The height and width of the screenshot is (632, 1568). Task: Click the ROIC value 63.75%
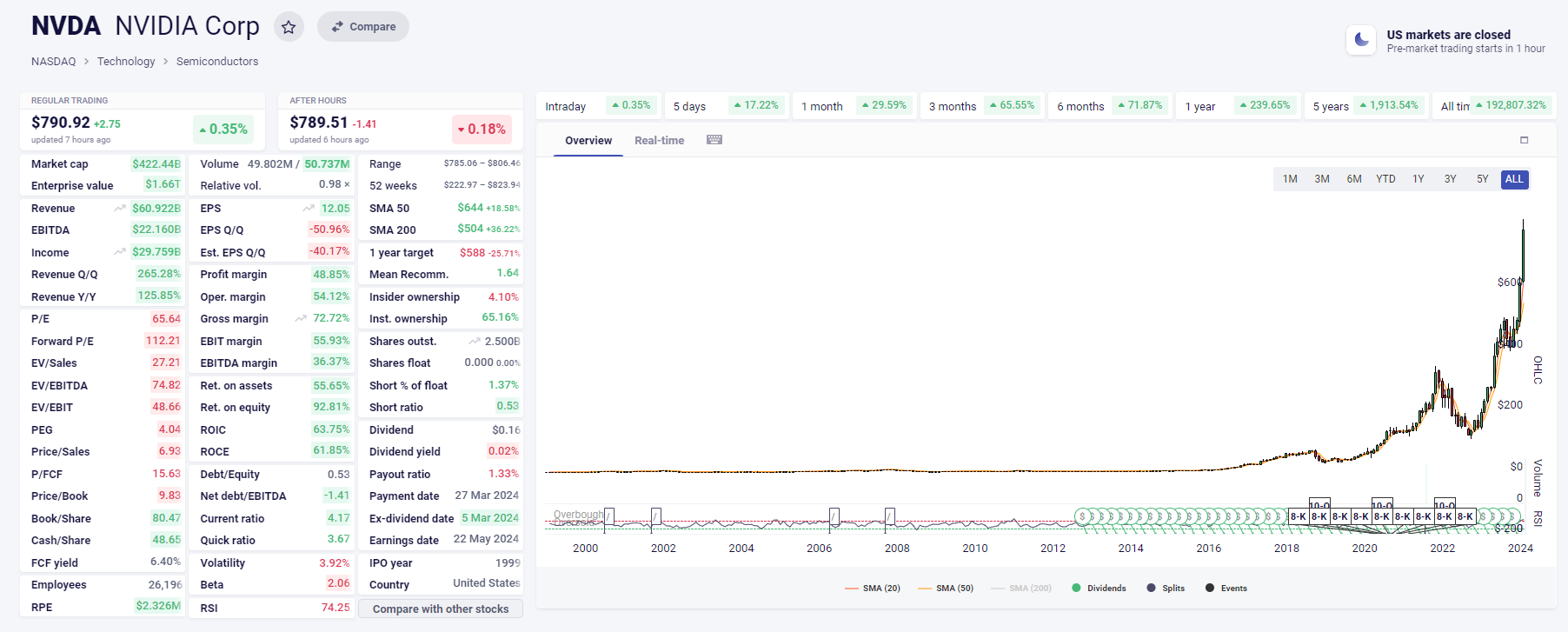point(331,429)
